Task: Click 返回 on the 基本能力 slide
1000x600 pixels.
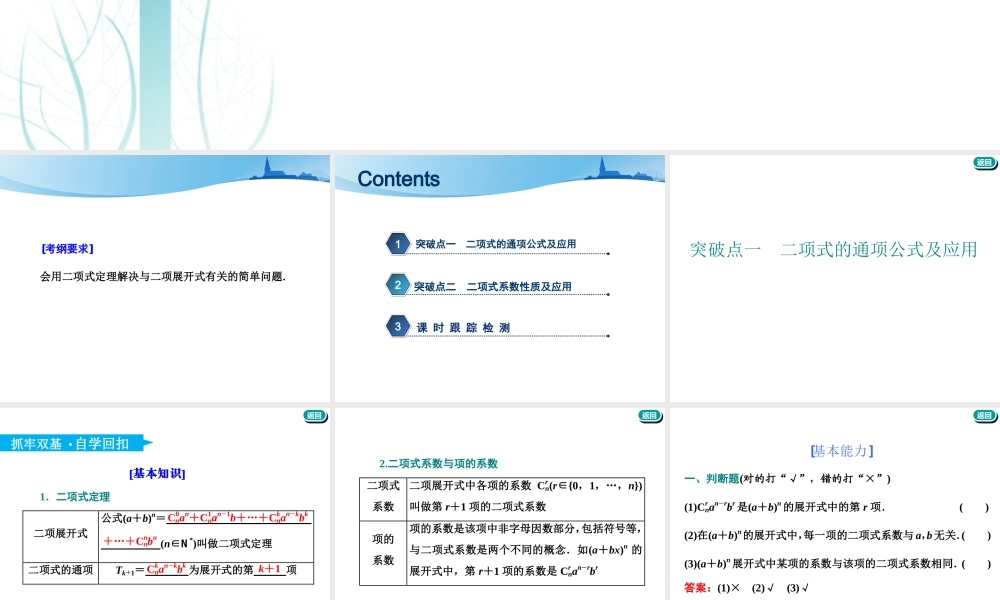Action: pos(984,415)
